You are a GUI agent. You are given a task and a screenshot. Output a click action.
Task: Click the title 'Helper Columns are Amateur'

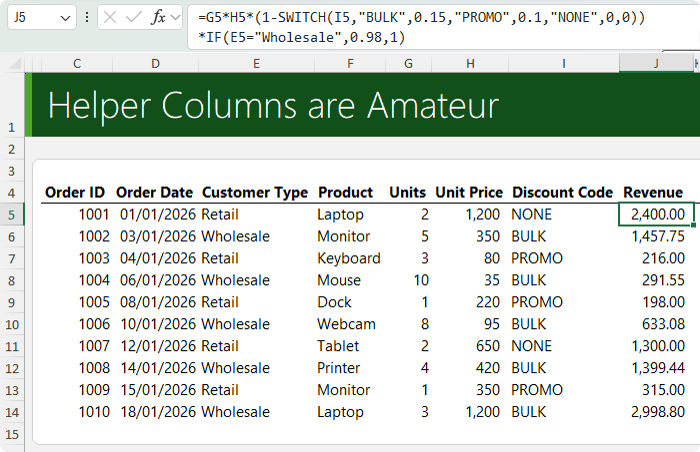point(273,106)
